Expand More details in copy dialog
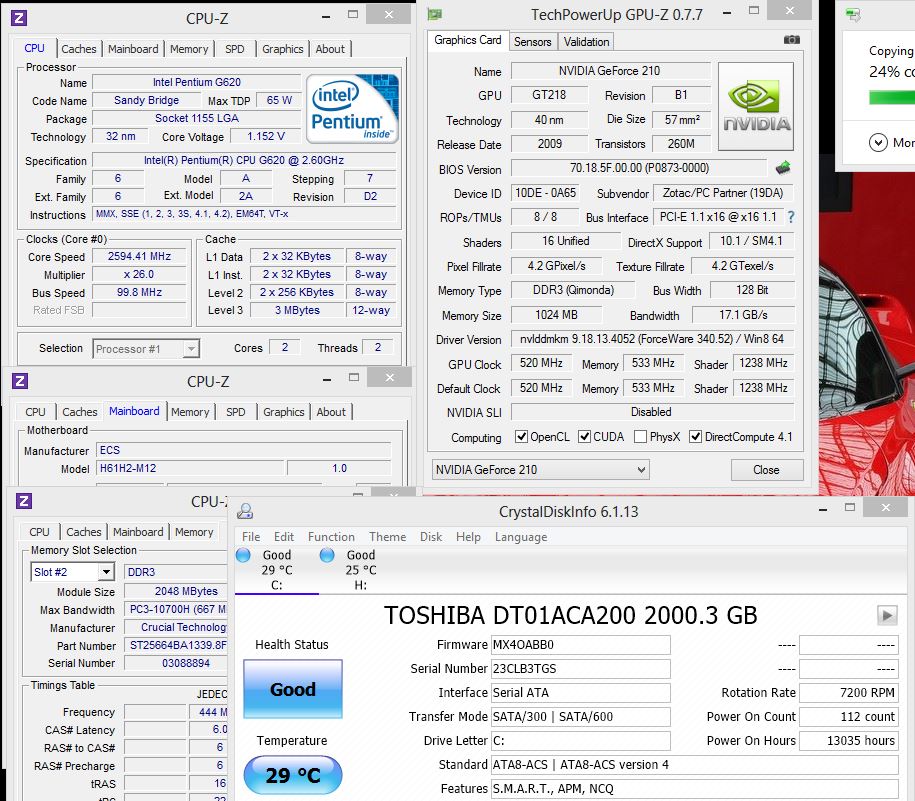This screenshot has width=915, height=801. click(x=878, y=143)
